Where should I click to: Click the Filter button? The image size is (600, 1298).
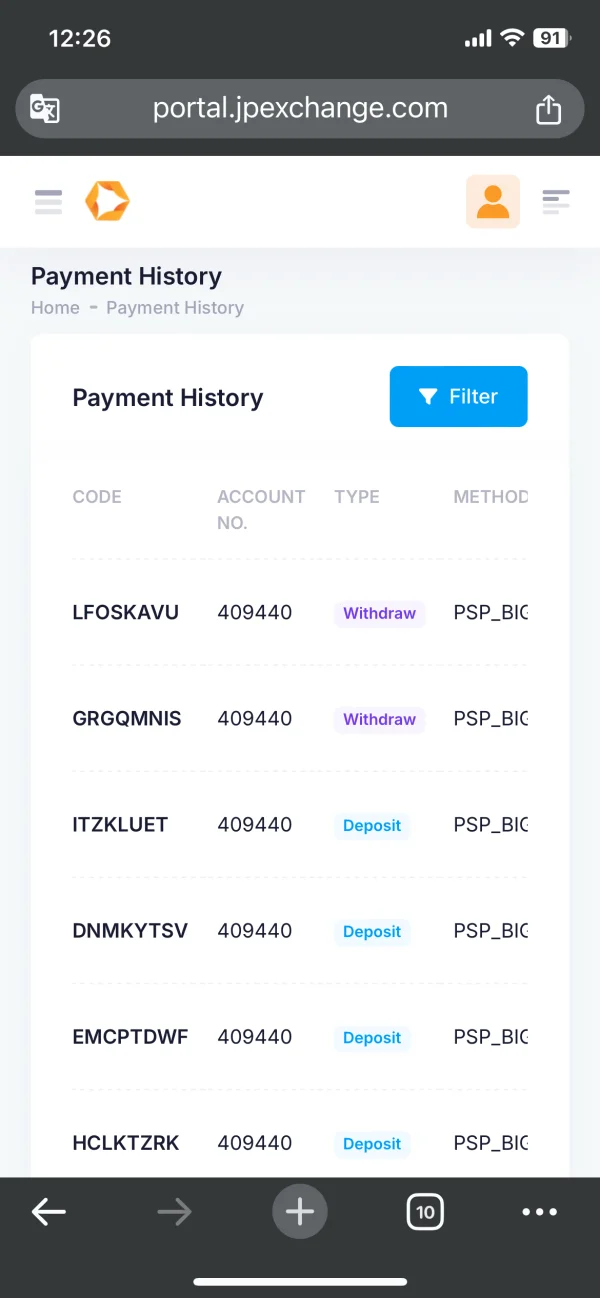[458, 397]
